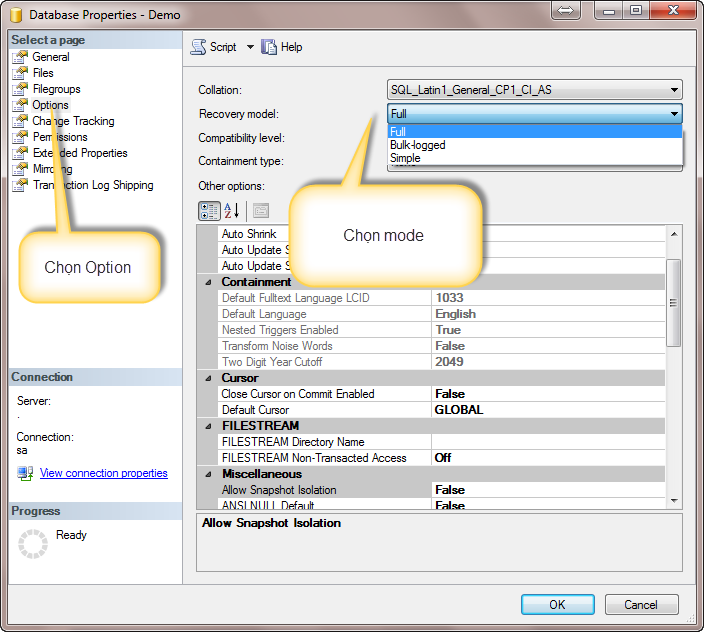Click the Change Tracking page icon
The image size is (704, 632).
coord(20,121)
